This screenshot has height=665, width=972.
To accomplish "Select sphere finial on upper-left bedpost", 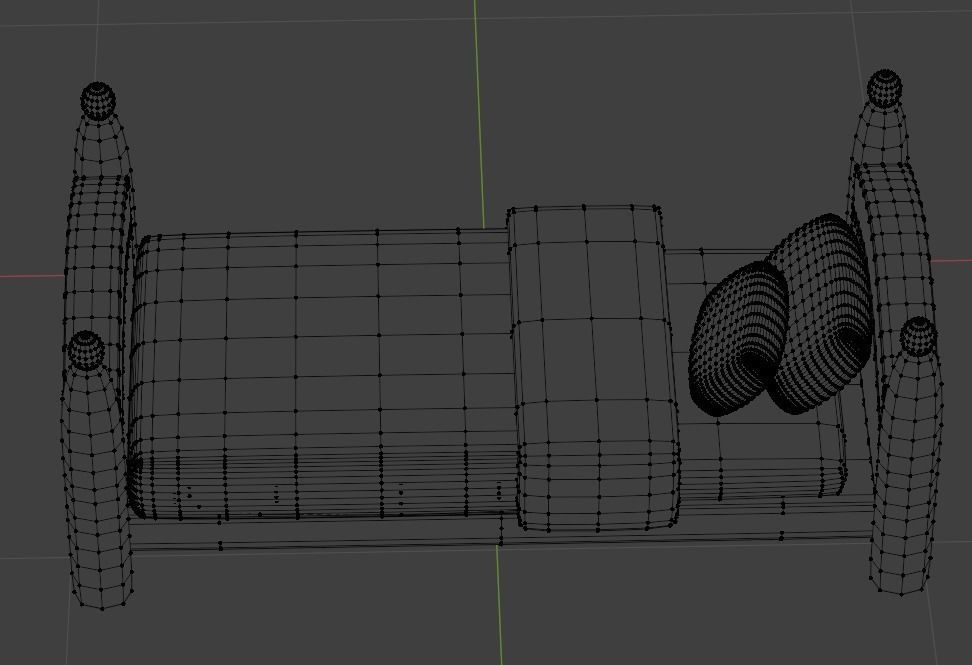I will click(x=98, y=100).
